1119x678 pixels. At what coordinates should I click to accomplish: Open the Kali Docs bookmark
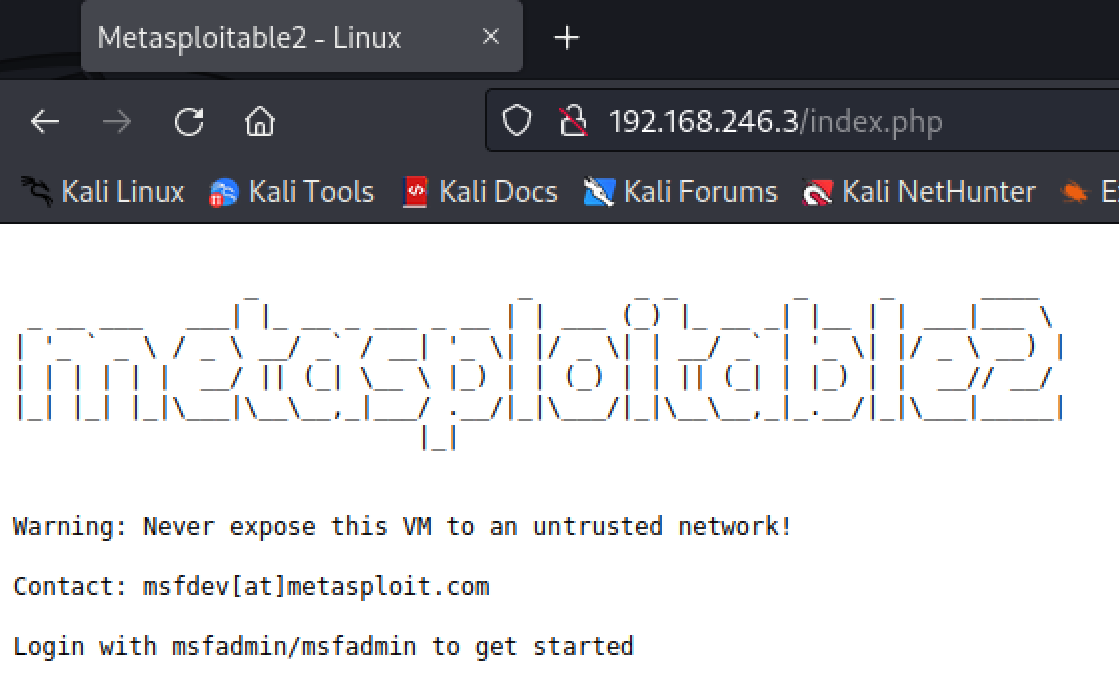tap(480, 192)
